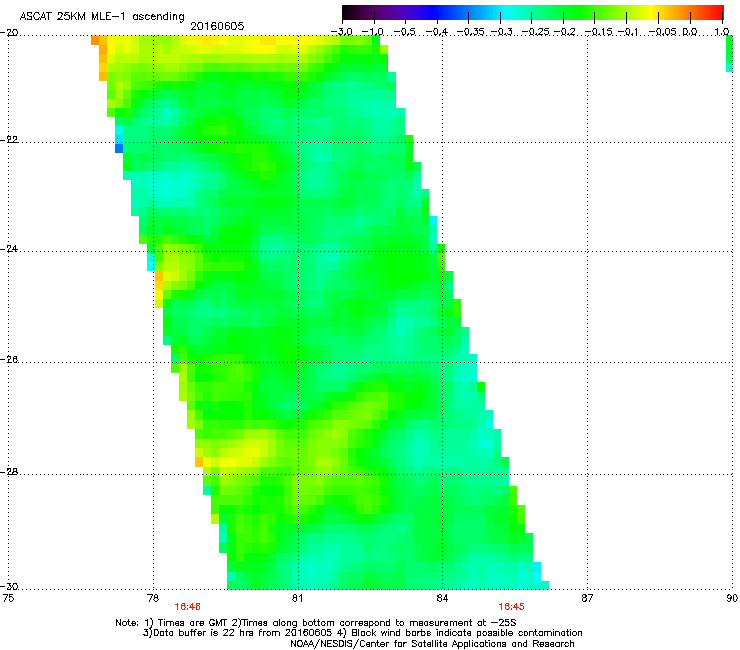Screen dimensions: 740x650
Task: Pick the cyan section of the color scale
Action: pyautogui.click(x=505, y=12)
